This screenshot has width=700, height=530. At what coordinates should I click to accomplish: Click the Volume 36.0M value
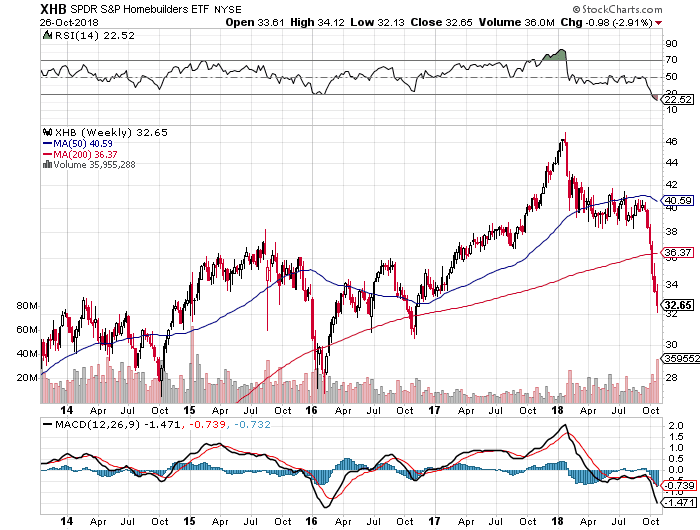(x=517, y=22)
